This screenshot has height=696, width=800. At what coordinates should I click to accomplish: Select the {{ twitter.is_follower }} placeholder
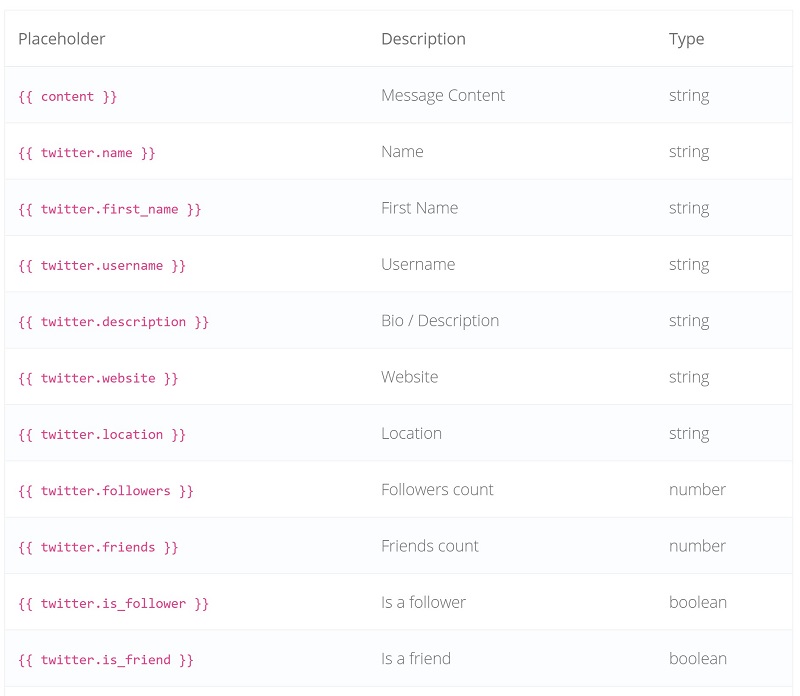[113, 604]
